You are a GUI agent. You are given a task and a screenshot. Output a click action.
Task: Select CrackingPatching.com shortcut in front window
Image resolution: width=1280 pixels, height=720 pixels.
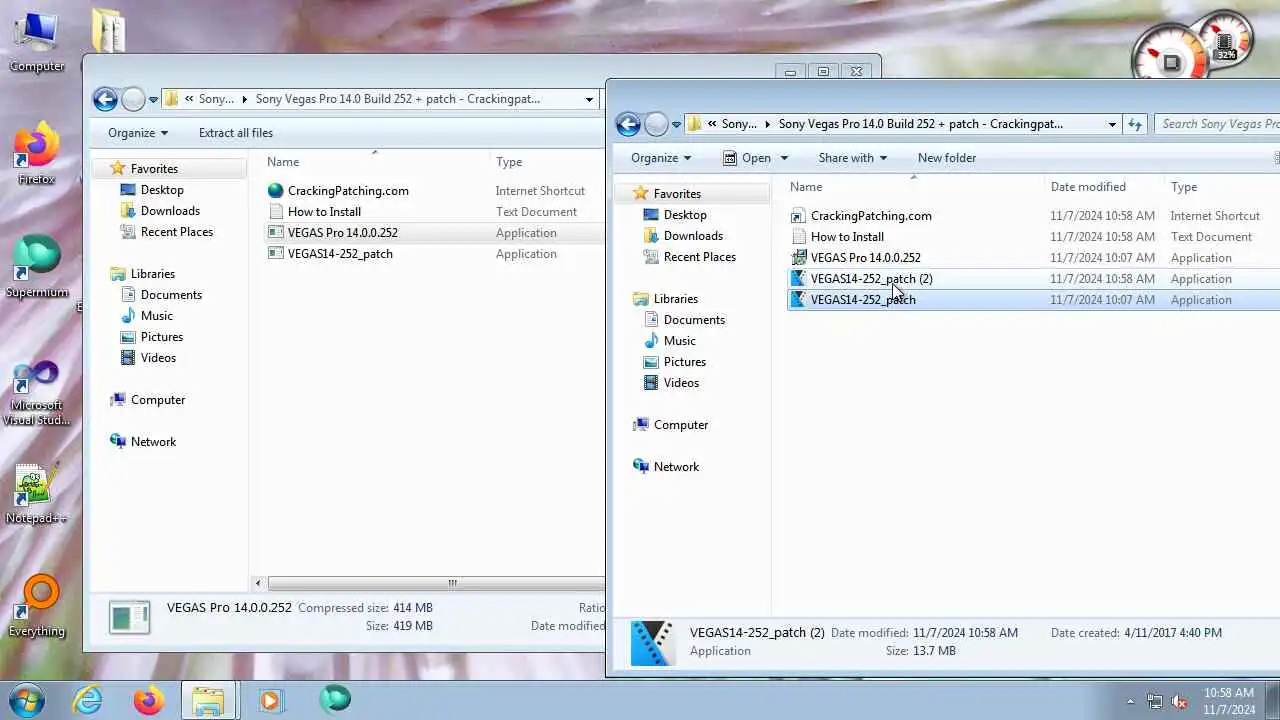871,216
